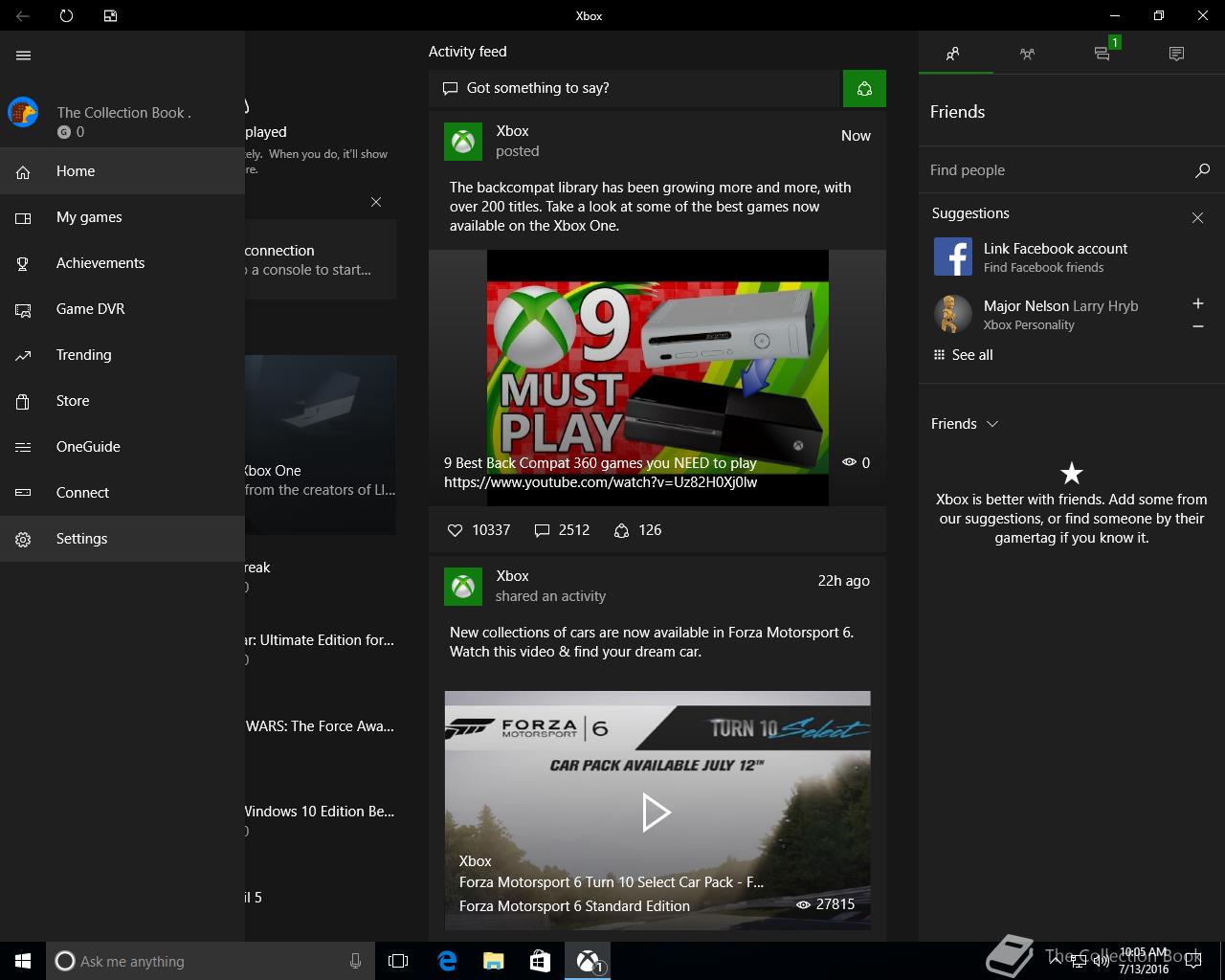Click Link Facebook account suggestion

click(1056, 256)
